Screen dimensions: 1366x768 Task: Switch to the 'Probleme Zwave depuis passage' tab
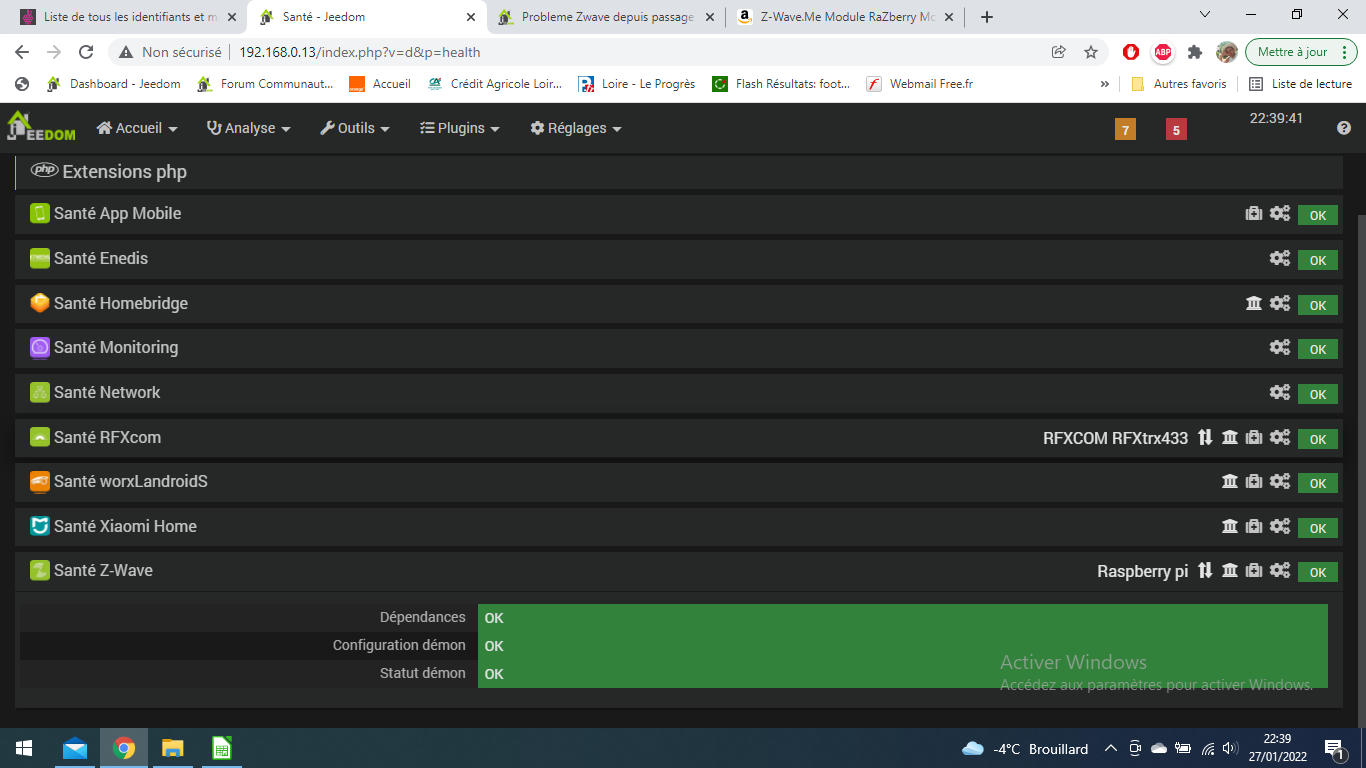[607, 17]
